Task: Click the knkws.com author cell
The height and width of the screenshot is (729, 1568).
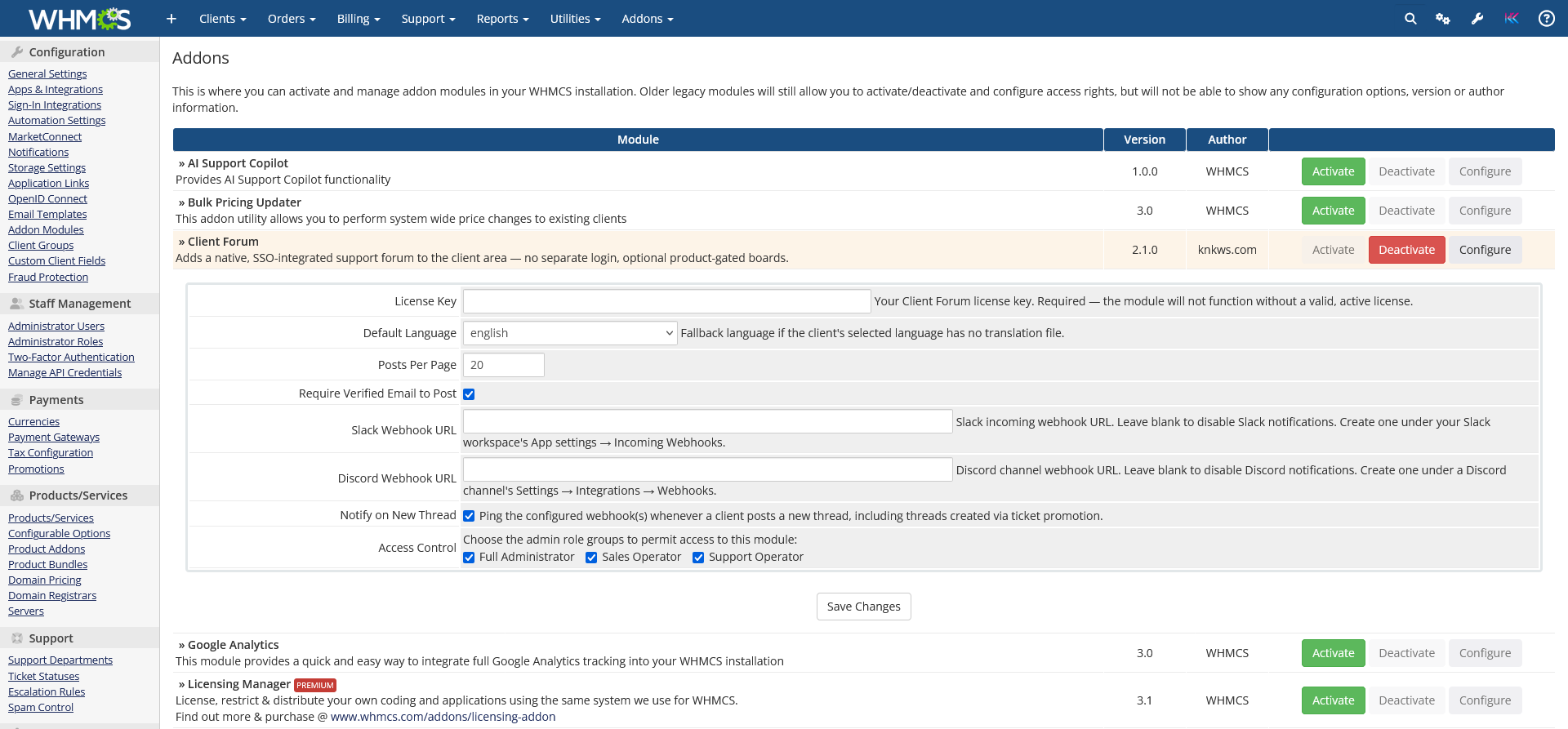Action: pyautogui.click(x=1227, y=250)
